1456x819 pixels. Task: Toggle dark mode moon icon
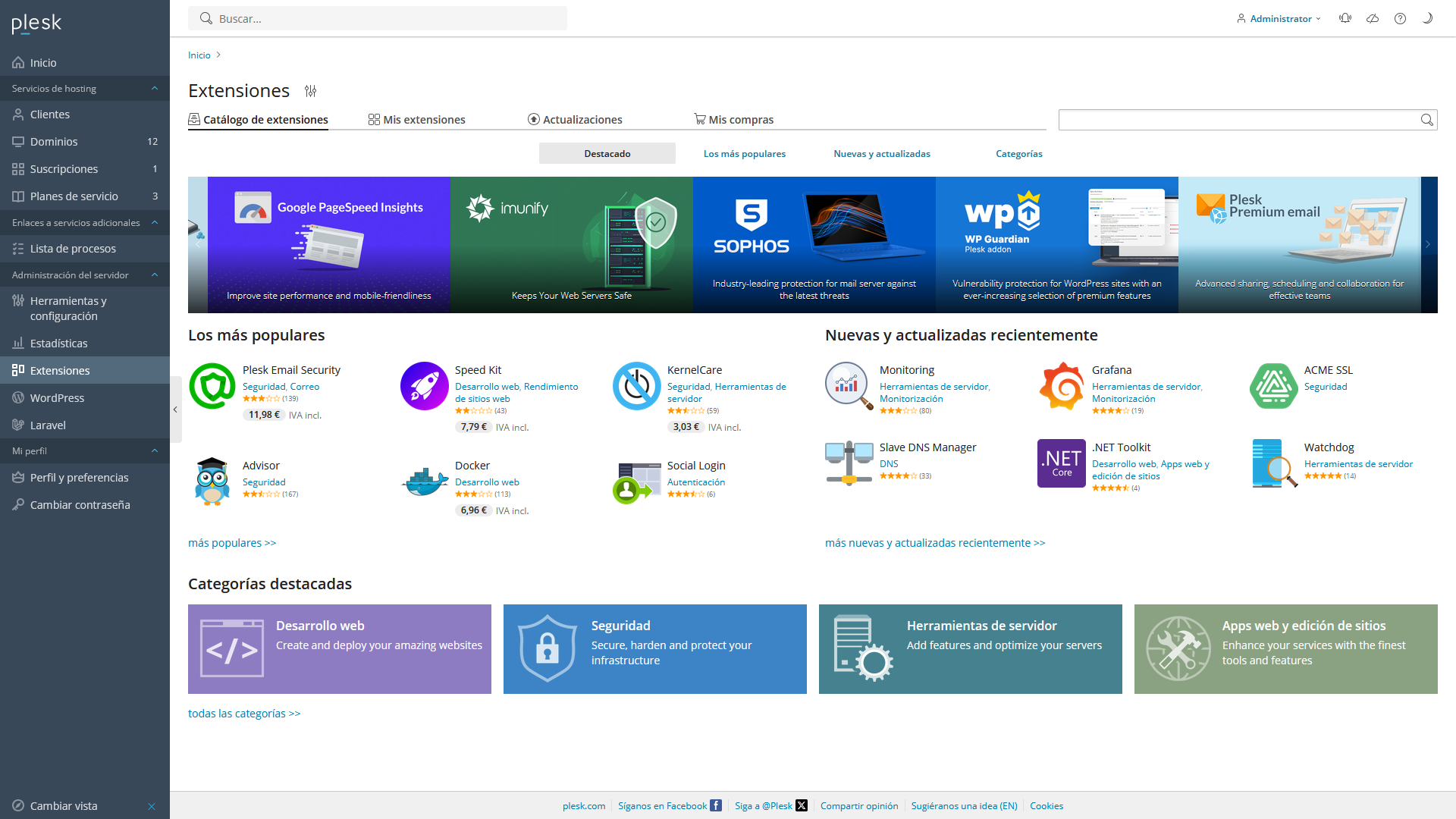[x=1427, y=18]
